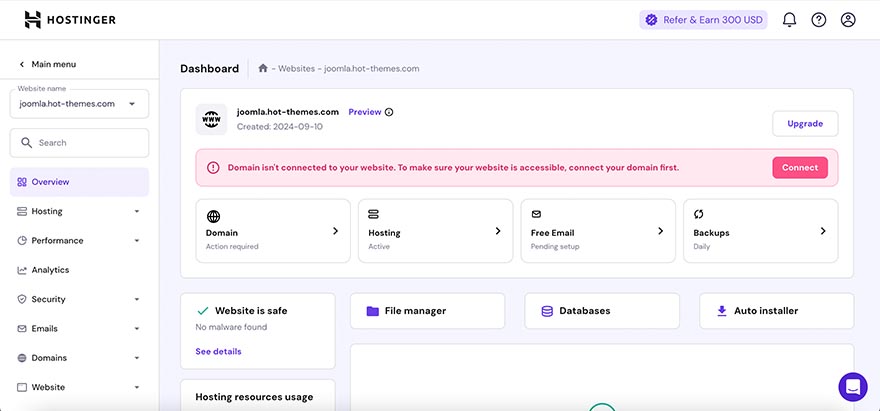The image size is (880, 411).
Task: Open the Free Email card
Action: (x=598, y=231)
